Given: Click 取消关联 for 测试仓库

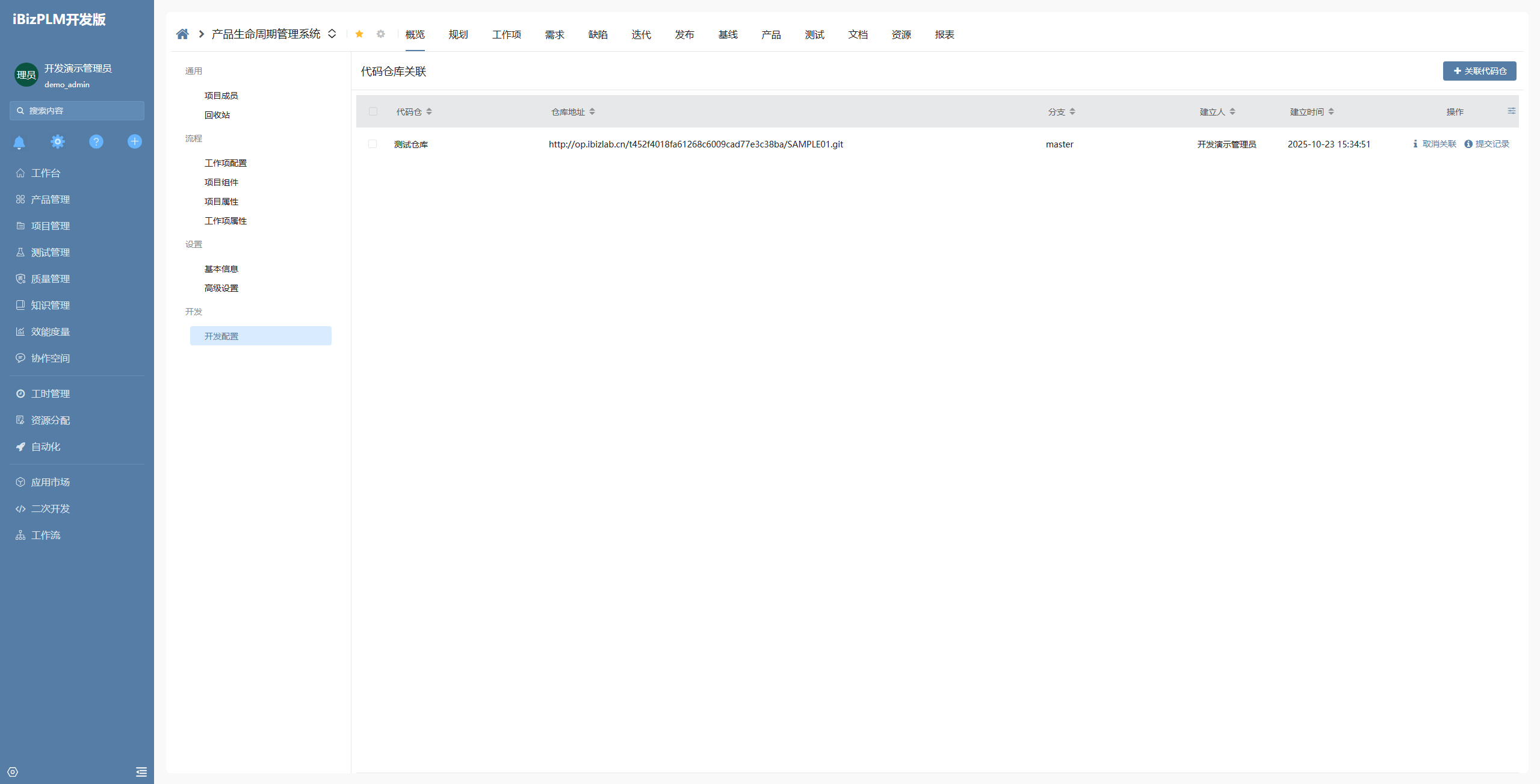Looking at the screenshot, I should 1439,144.
